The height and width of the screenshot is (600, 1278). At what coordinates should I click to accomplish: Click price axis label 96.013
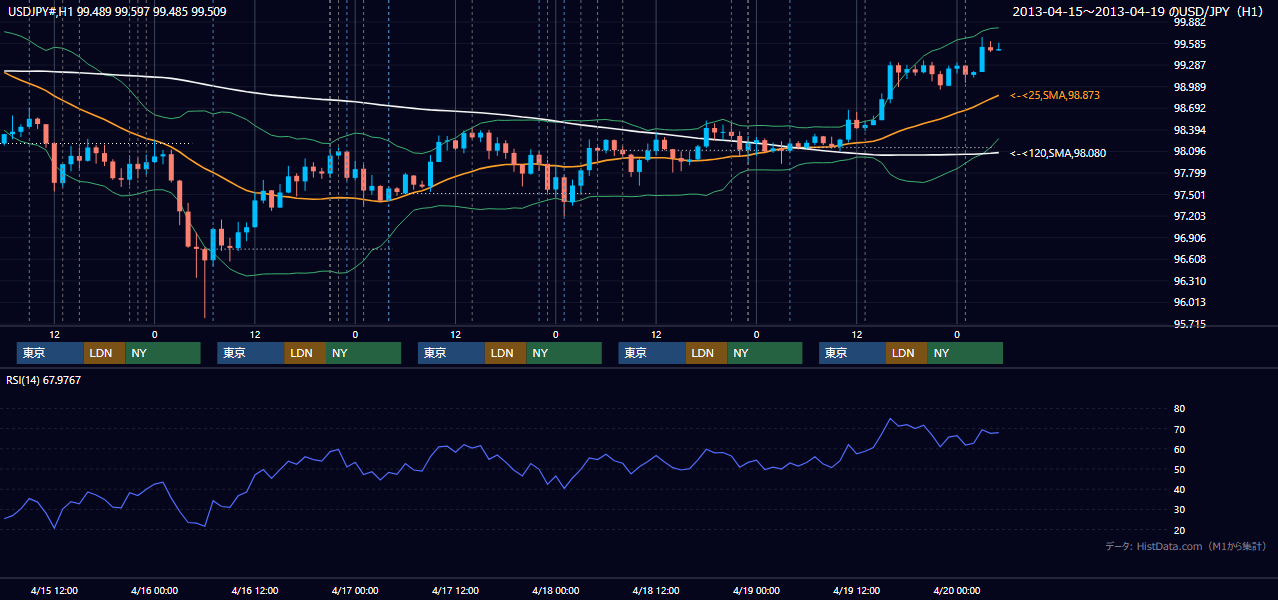(x=1189, y=302)
